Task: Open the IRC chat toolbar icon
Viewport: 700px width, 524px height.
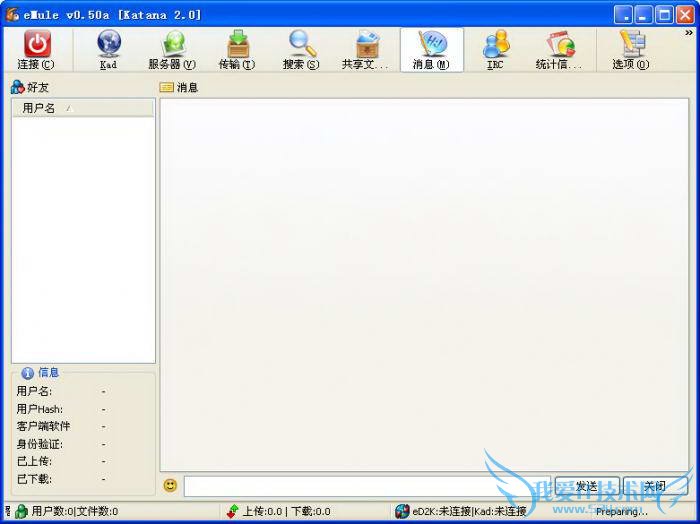Action: (x=496, y=43)
